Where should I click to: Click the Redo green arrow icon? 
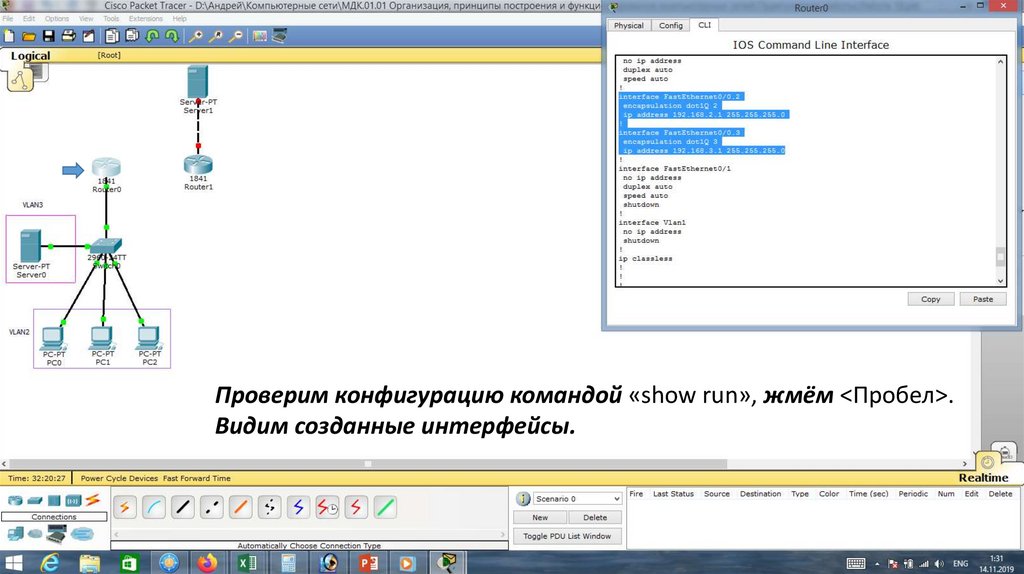[x=172, y=36]
